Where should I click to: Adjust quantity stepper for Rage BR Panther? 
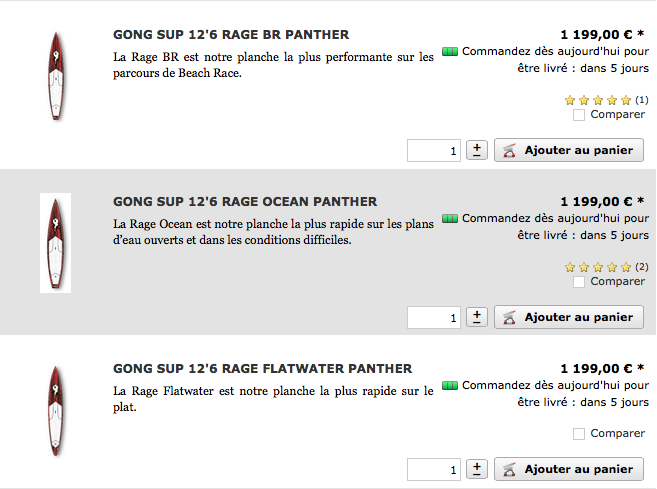click(477, 150)
